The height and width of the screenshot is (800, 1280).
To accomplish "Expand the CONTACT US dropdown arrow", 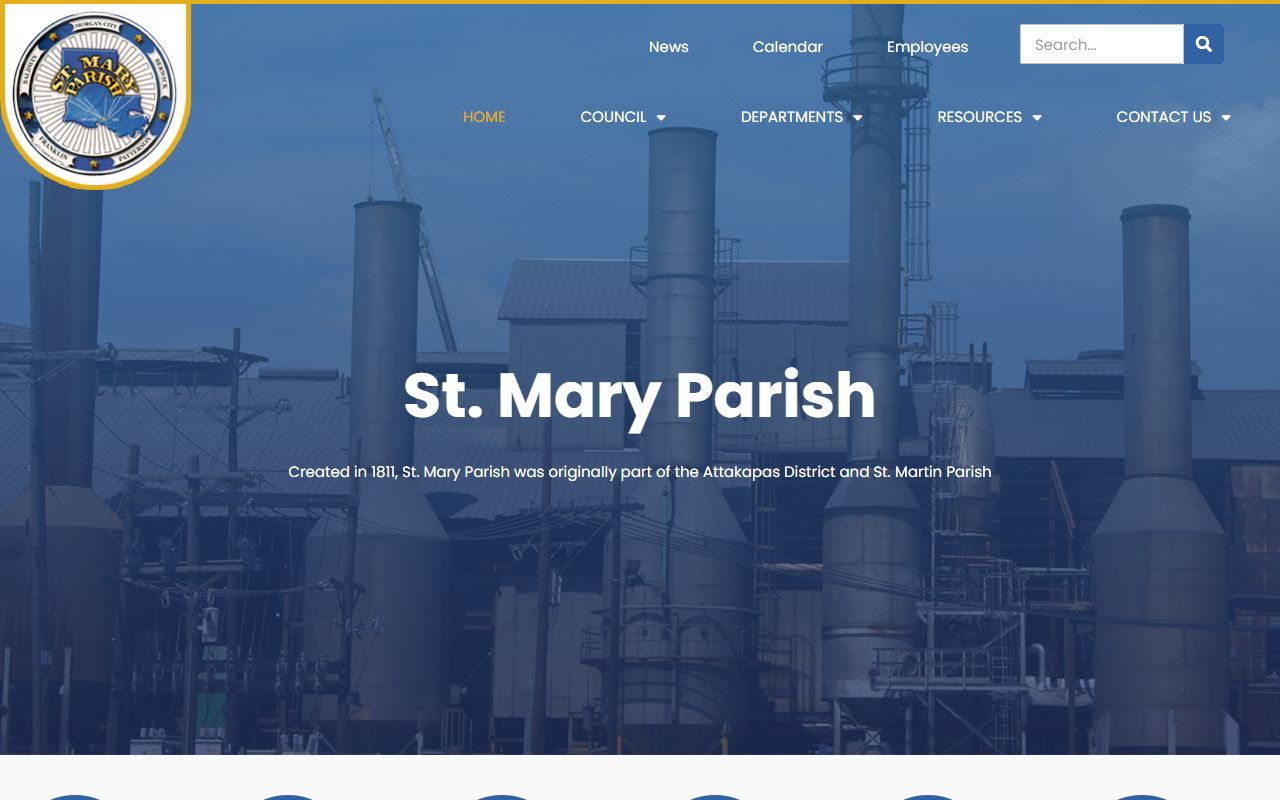I will coord(1226,118).
